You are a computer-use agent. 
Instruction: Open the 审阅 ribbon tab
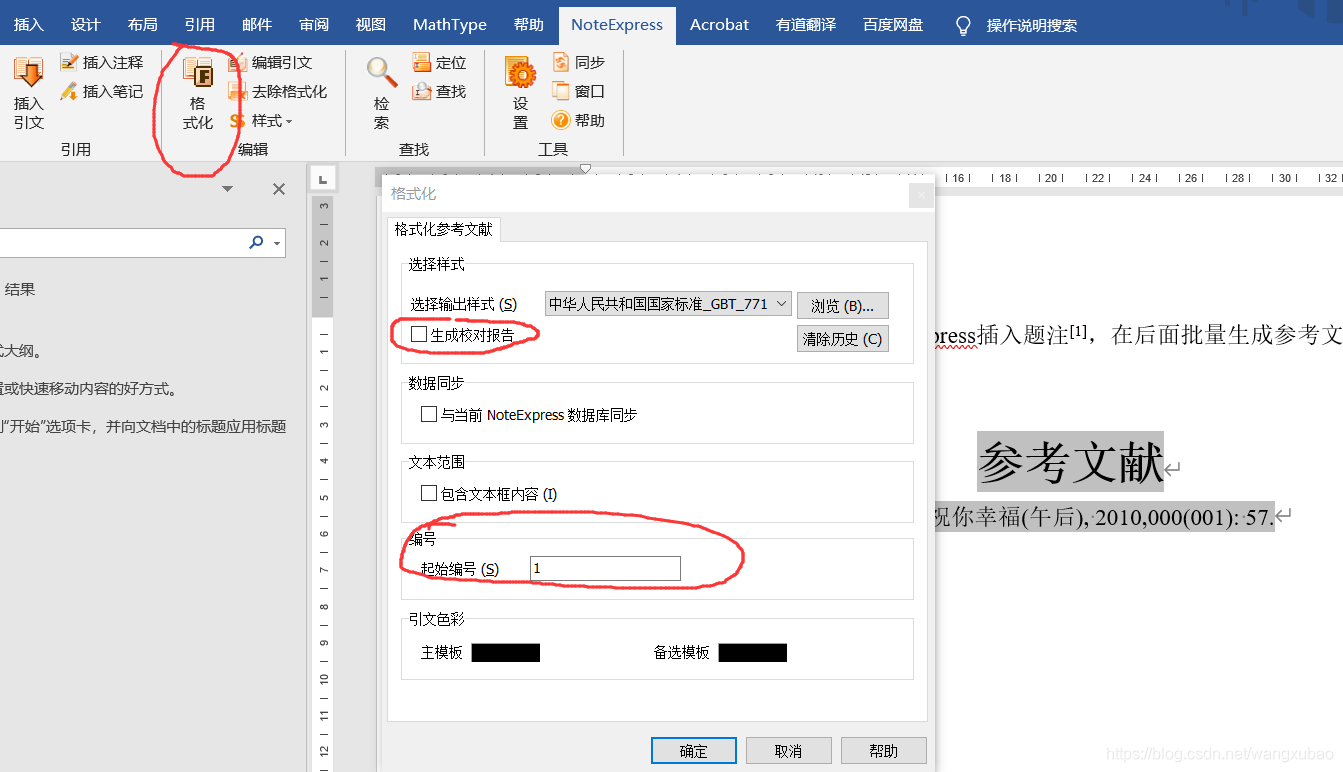(313, 25)
